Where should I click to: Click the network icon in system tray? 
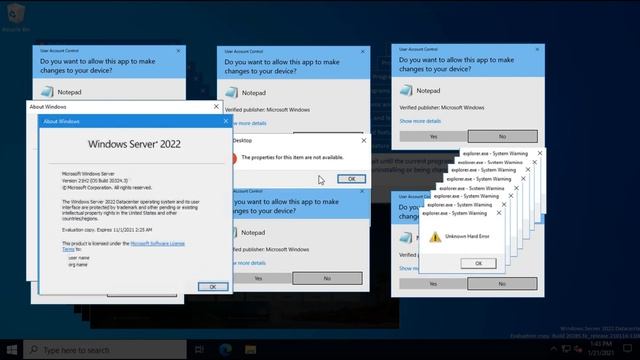pos(566,349)
